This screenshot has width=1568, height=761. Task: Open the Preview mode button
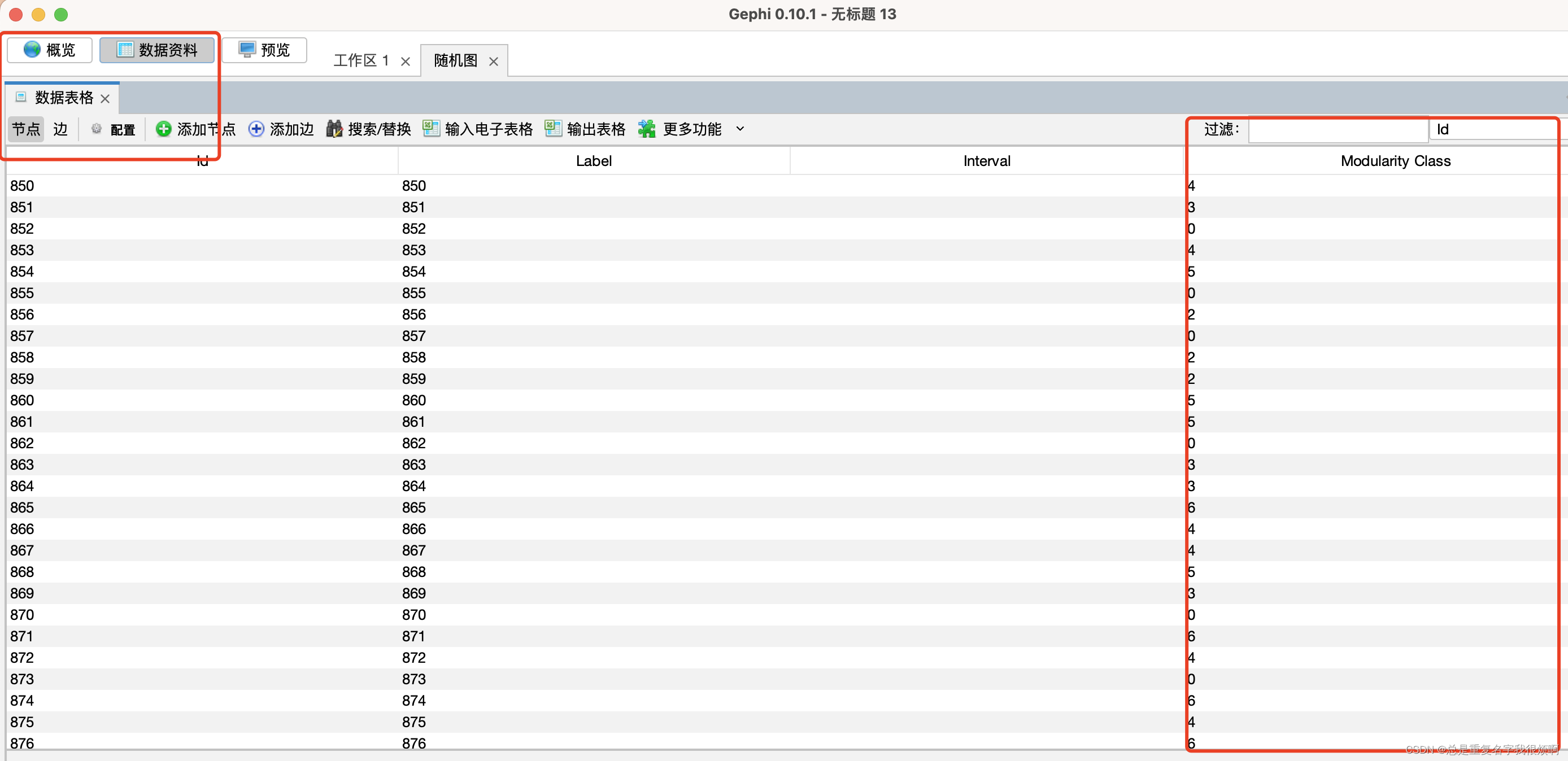coord(264,50)
